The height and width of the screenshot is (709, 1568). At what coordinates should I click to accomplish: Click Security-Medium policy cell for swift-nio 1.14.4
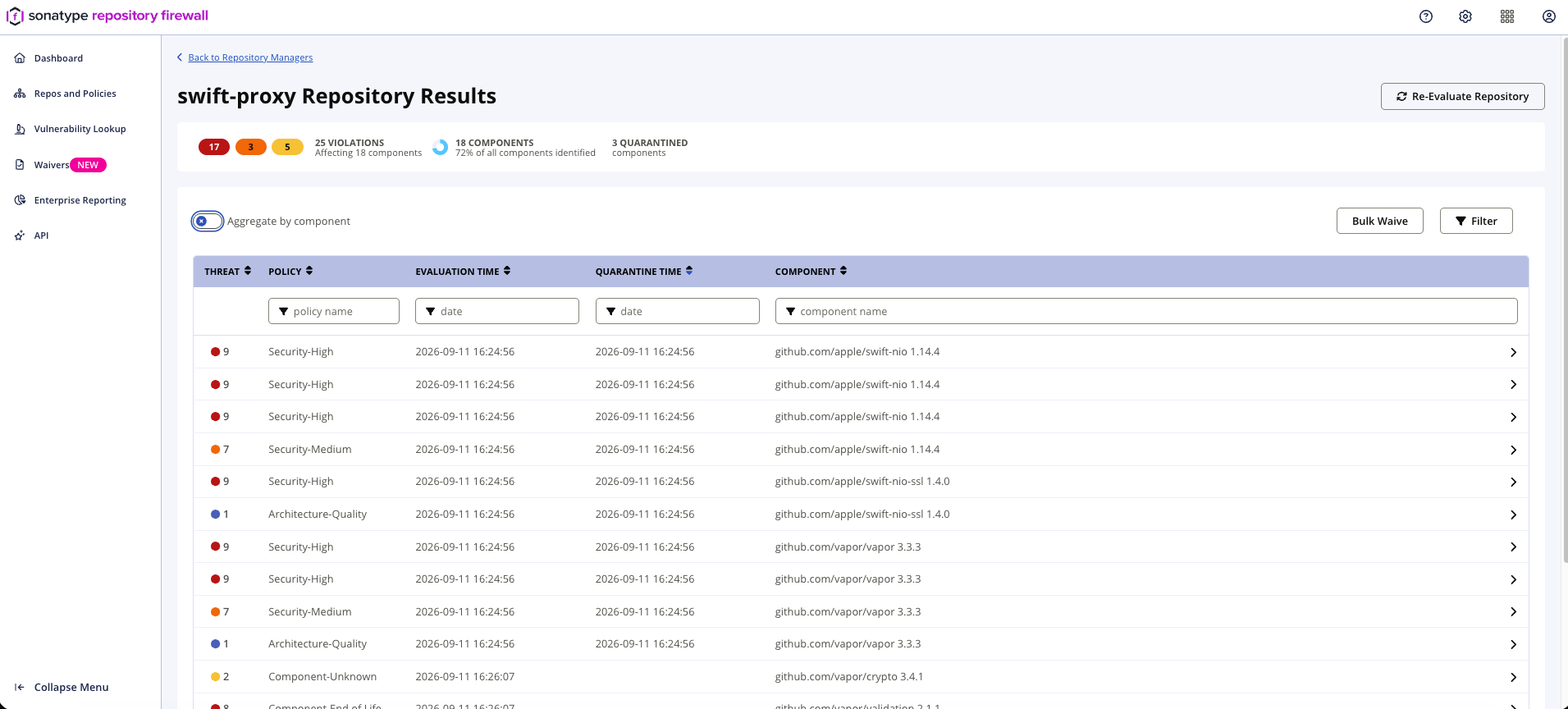pyautogui.click(x=310, y=450)
